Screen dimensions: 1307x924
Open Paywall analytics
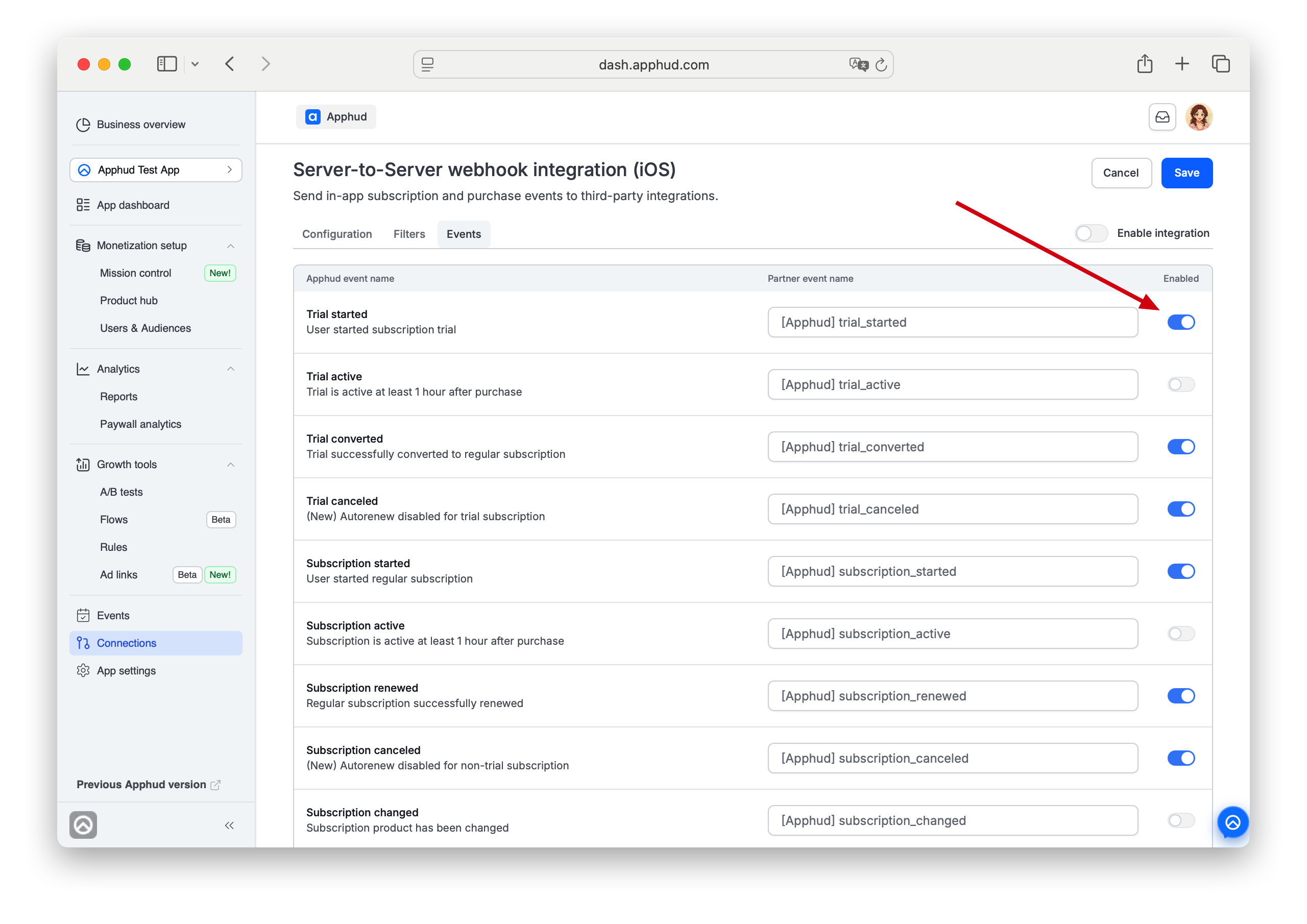click(x=140, y=424)
